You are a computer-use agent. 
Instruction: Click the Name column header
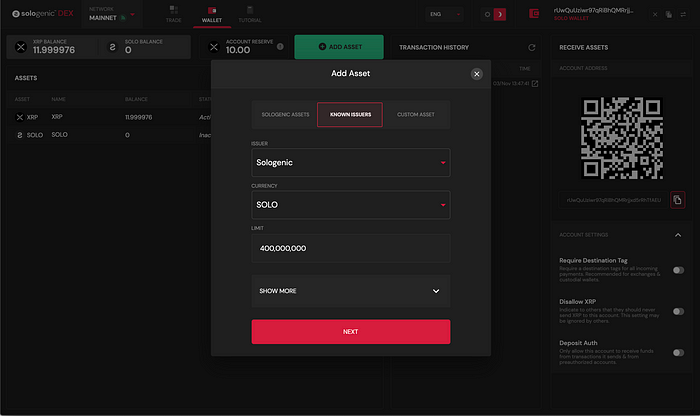click(x=58, y=99)
